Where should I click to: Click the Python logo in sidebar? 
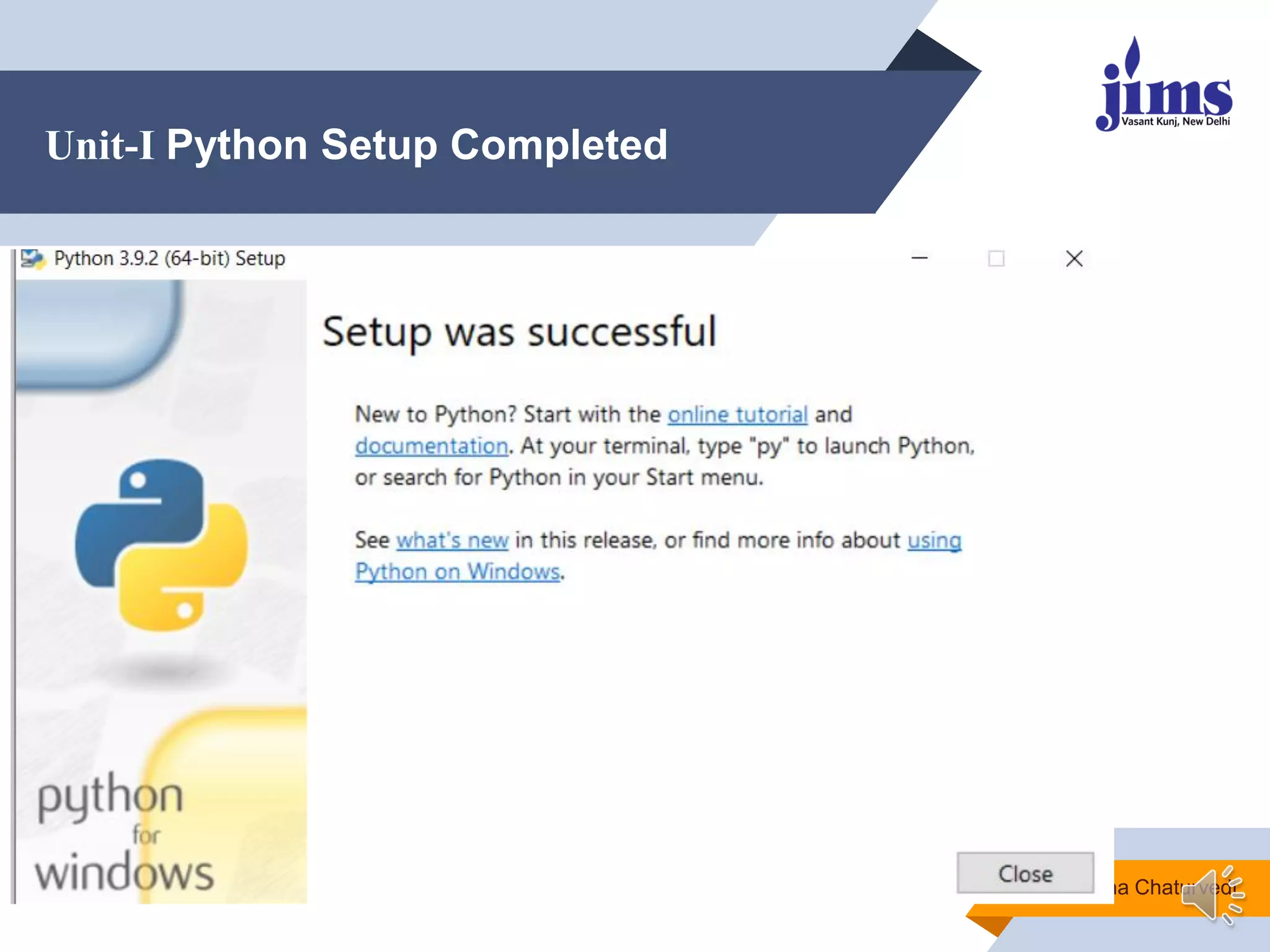161,545
